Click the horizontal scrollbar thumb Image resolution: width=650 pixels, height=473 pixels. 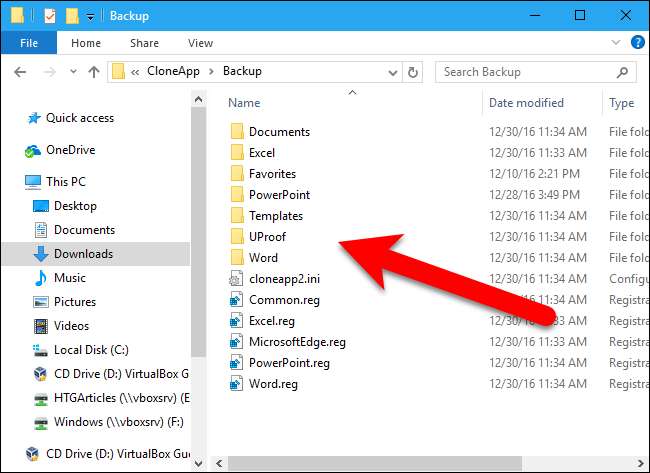click(x=374, y=463)
